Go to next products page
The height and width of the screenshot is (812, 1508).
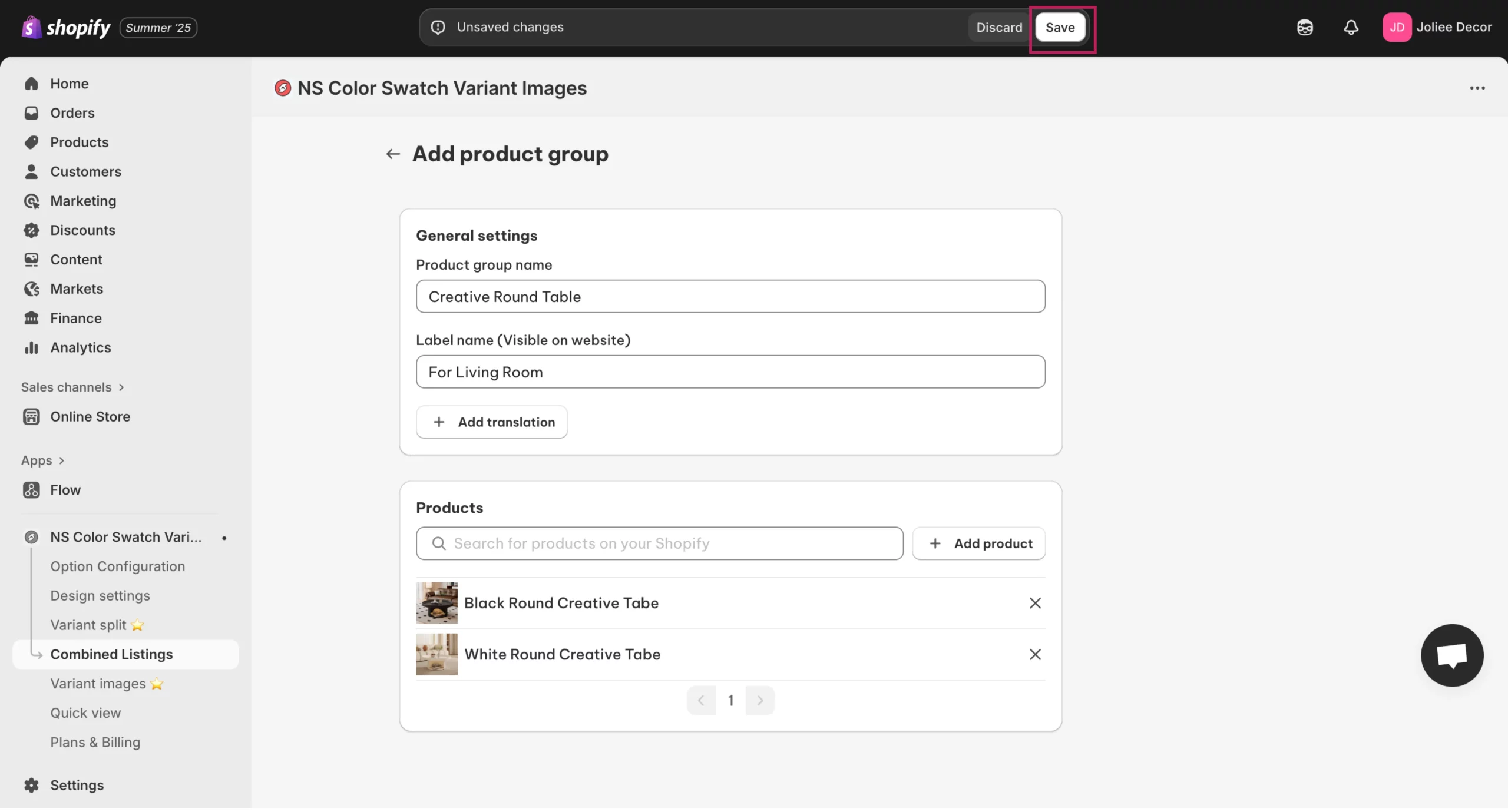(x=760, y=701)
